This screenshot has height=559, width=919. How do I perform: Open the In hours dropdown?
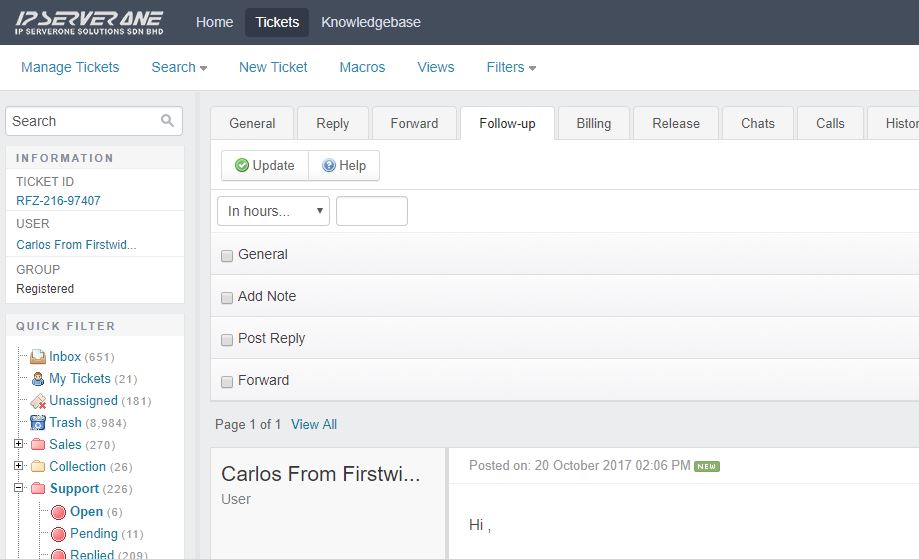coord(273,211)
